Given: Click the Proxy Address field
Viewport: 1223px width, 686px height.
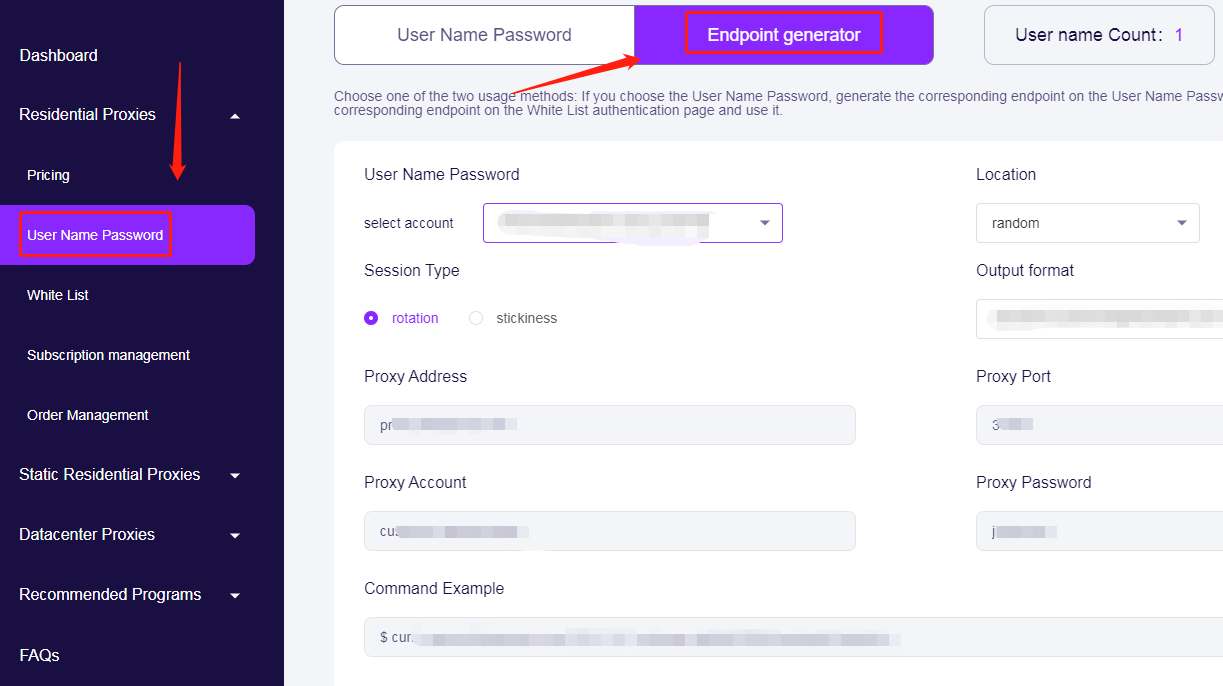Looking at the screenshot, I should pyautogui.click(x=609, y=425).
